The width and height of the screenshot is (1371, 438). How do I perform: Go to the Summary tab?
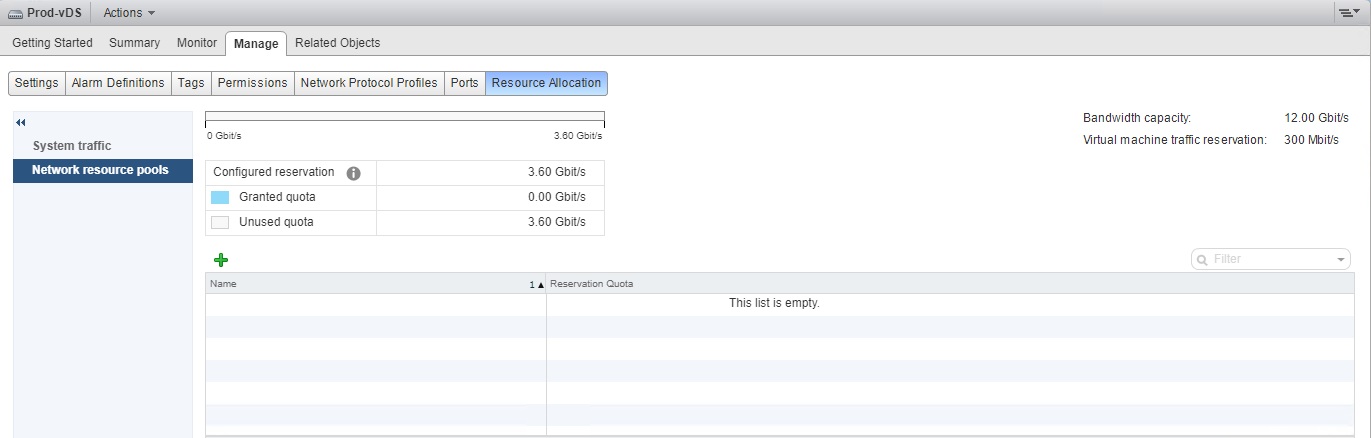134,43
